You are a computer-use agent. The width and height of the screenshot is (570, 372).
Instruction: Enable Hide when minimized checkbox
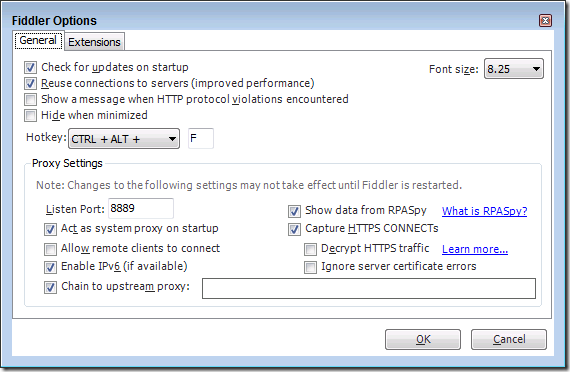(30, 115)
